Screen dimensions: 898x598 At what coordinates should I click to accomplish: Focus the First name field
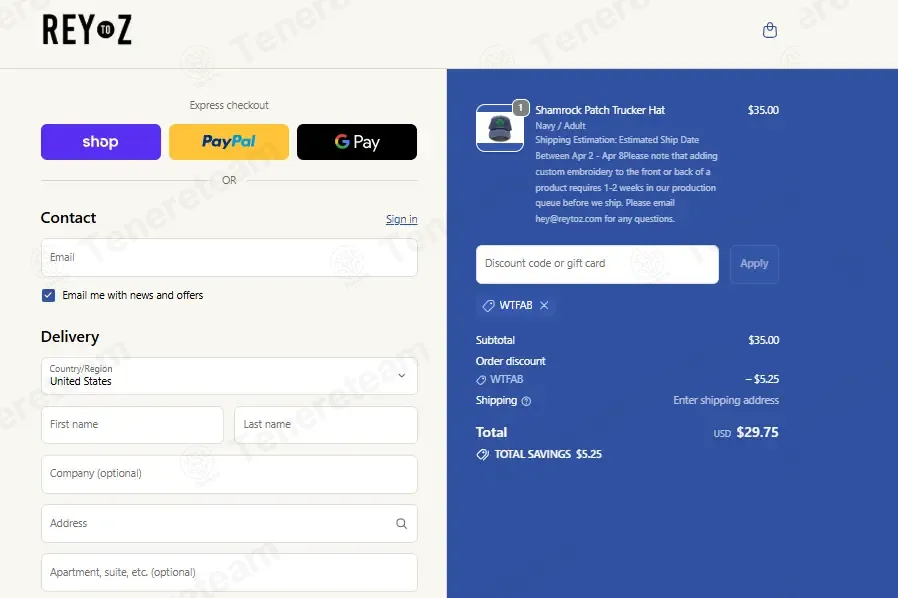tap(132, 425)
